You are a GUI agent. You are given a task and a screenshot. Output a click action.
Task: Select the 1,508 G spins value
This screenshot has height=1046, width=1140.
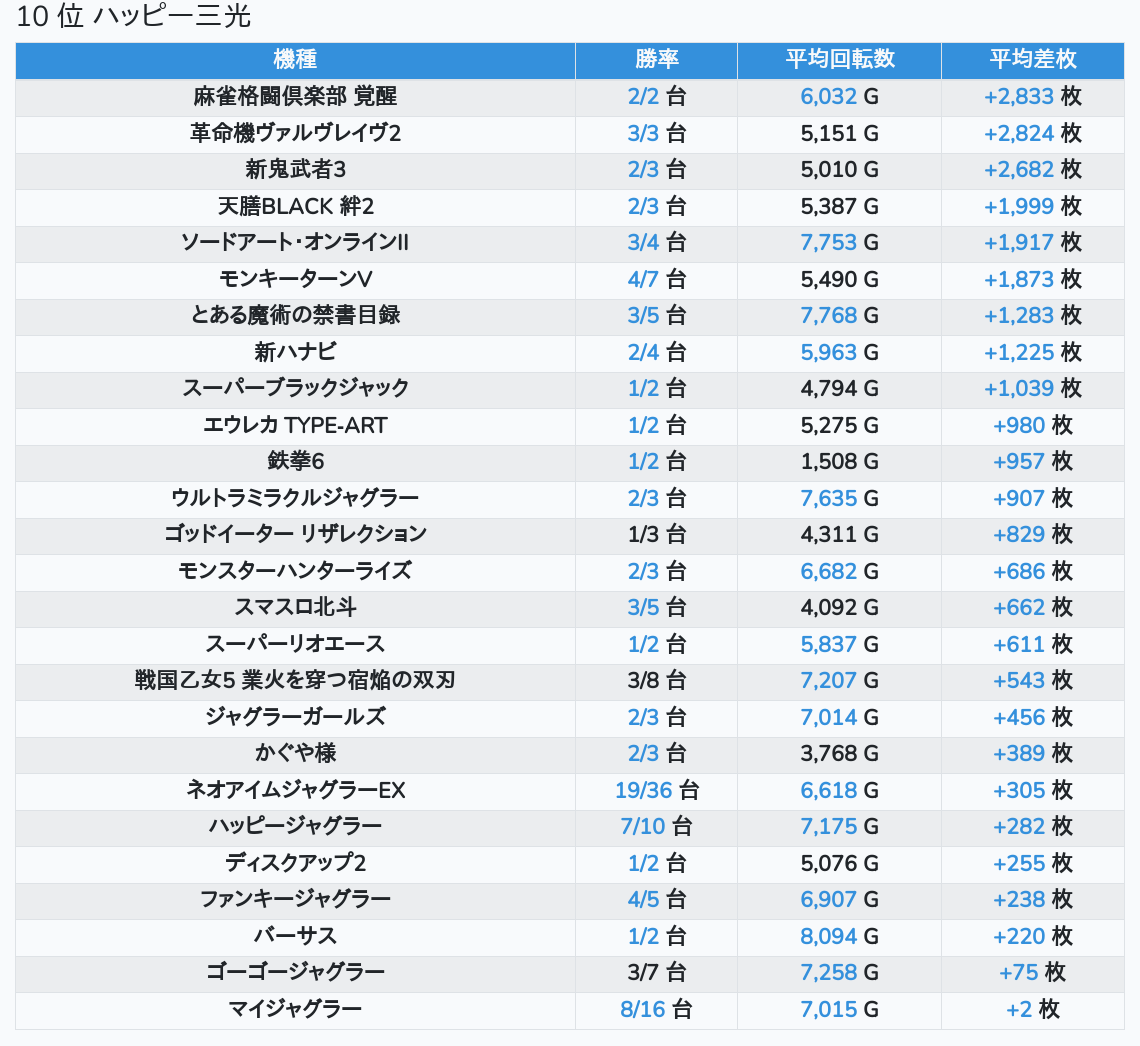tap(840, 462)
